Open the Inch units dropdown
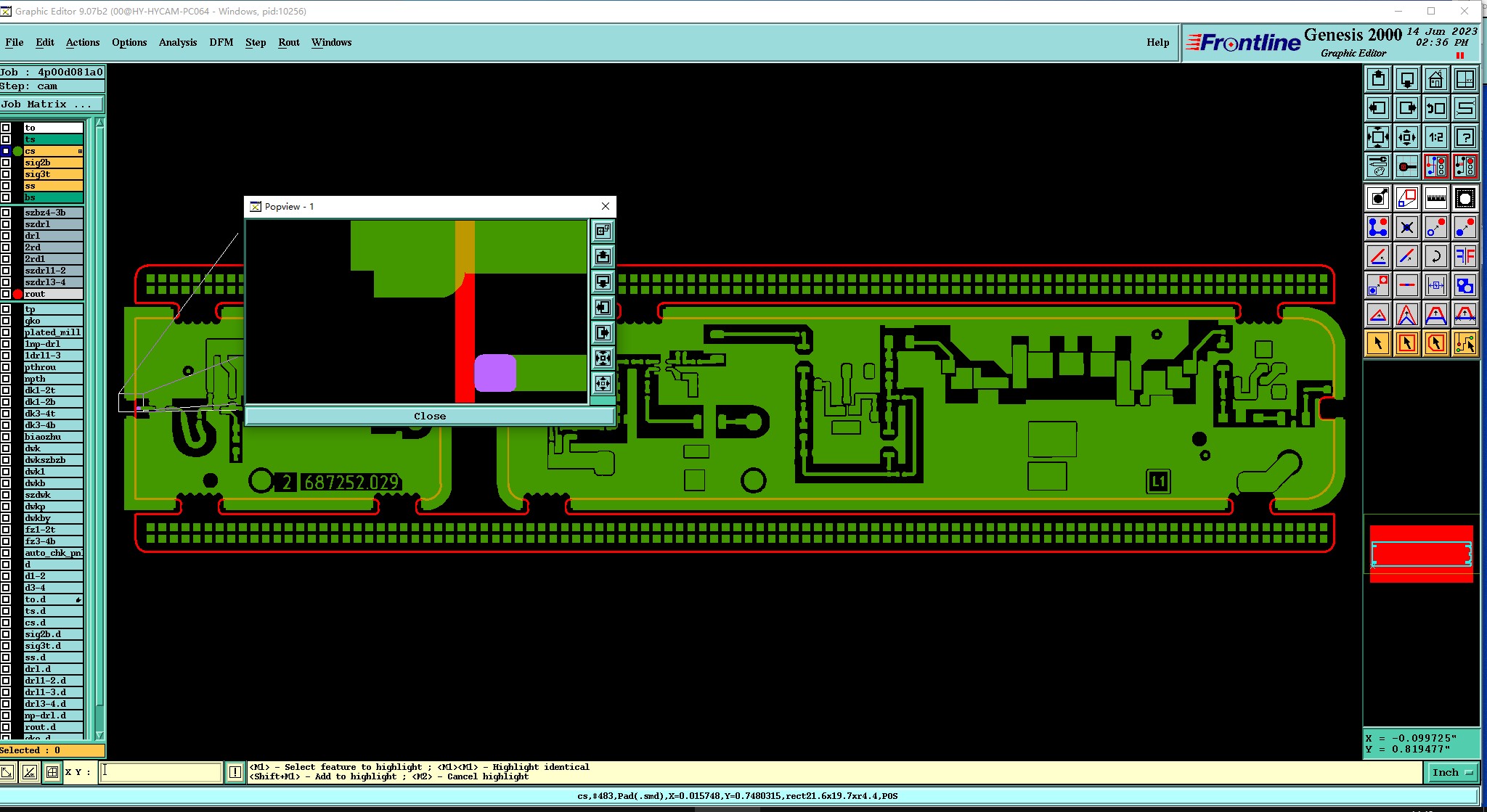Screen dimensions: 1487x812 [1453, 772]
